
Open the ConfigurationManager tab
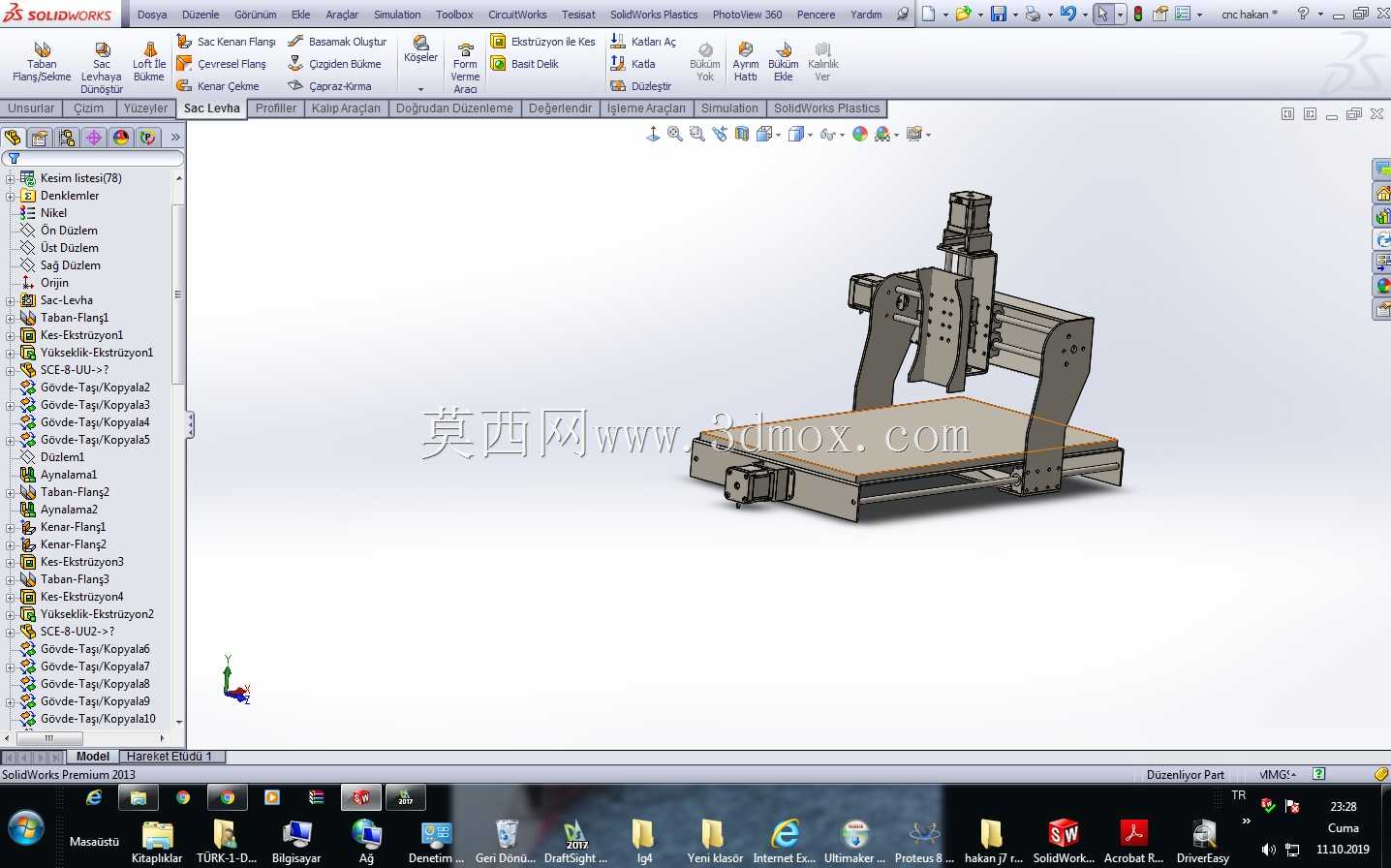pyautogui.click(x=67, y=138)
